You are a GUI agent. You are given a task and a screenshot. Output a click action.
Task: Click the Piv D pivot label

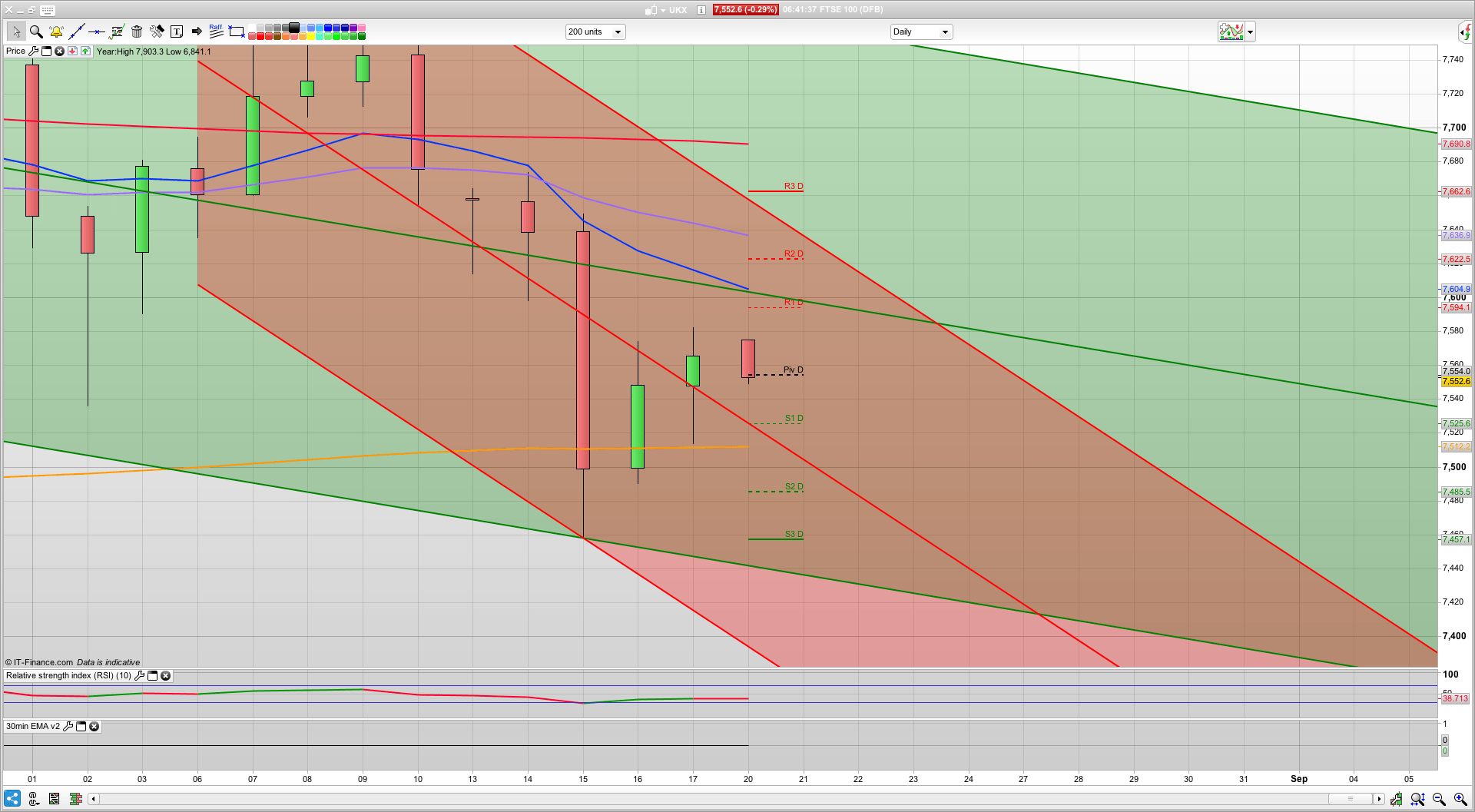coord(794,370)
